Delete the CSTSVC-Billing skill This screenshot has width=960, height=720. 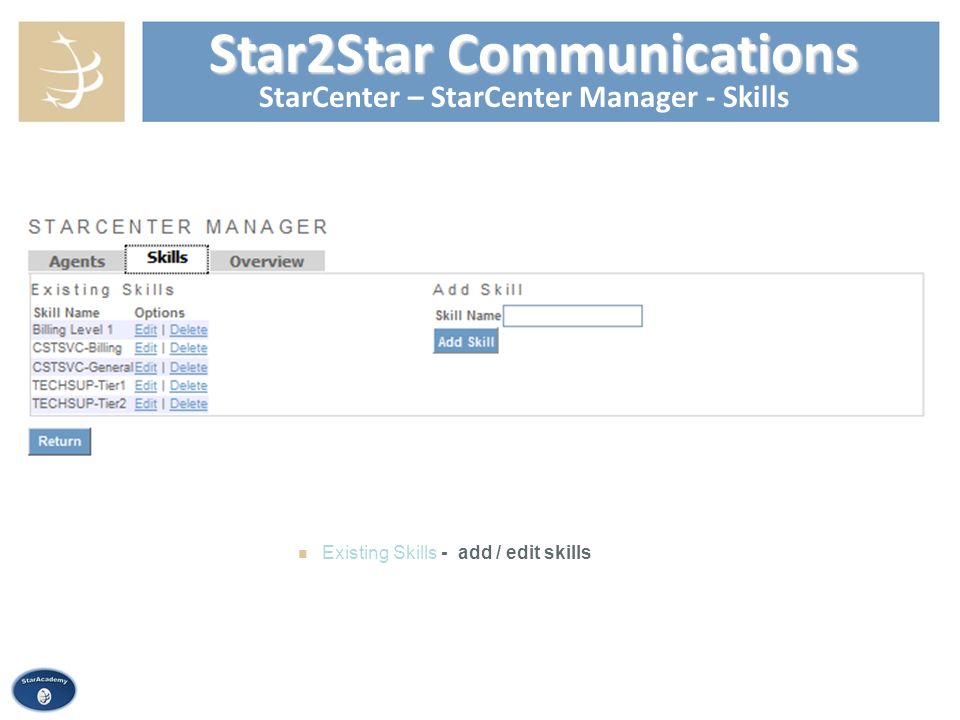coord(189,348)
